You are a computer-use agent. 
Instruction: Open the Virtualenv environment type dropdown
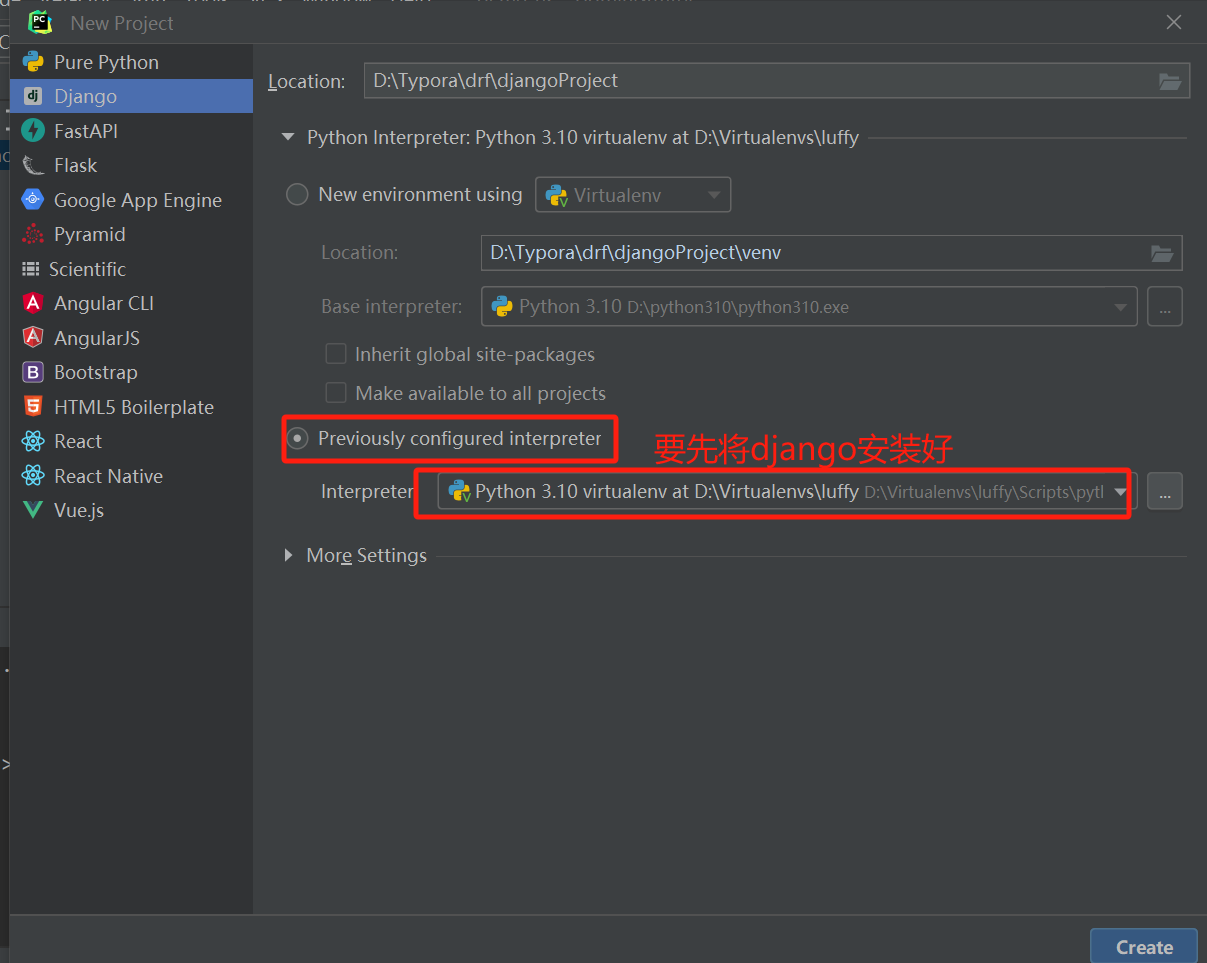633,195
